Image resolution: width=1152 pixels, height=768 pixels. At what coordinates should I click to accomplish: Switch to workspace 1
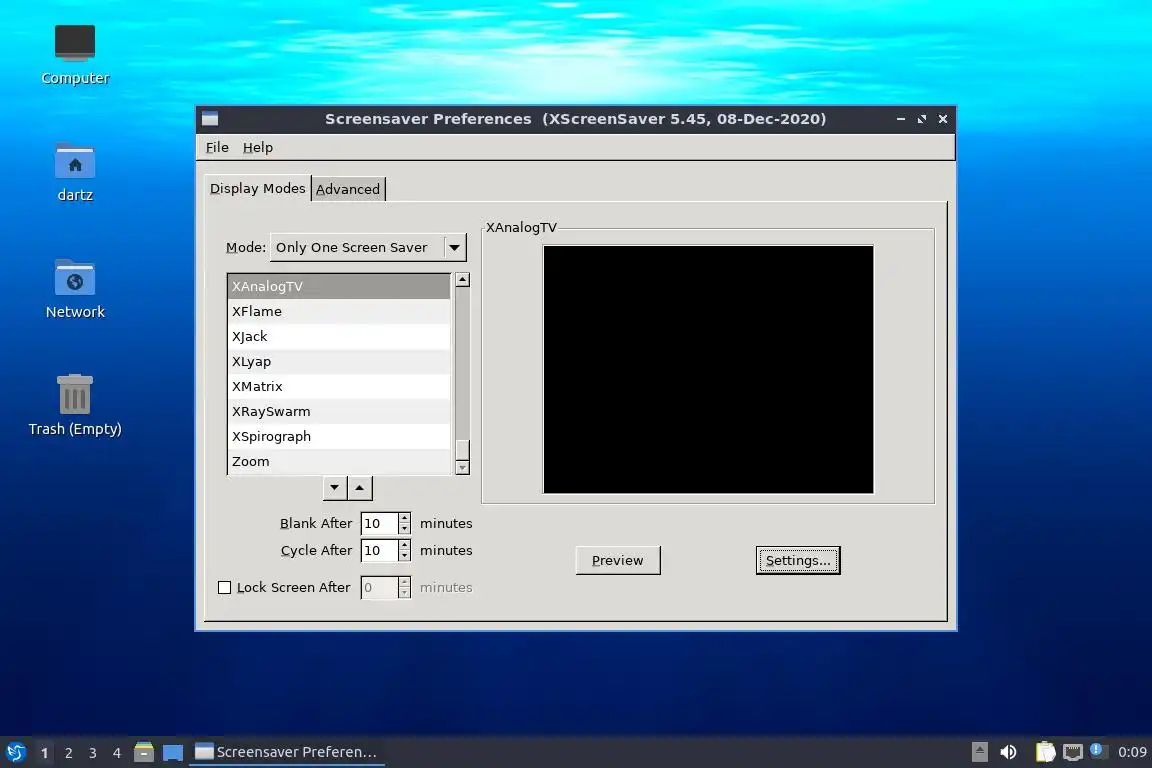coord(44,753)
